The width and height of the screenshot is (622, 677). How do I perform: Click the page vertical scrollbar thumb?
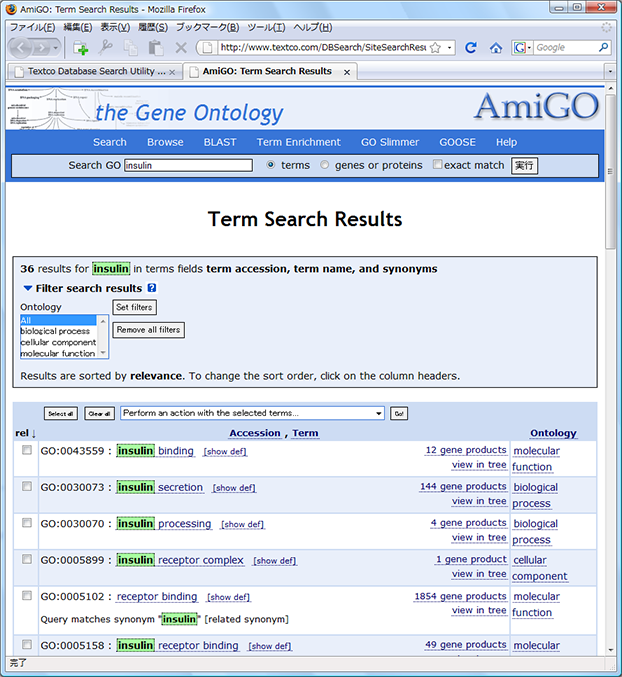point(610,172)
